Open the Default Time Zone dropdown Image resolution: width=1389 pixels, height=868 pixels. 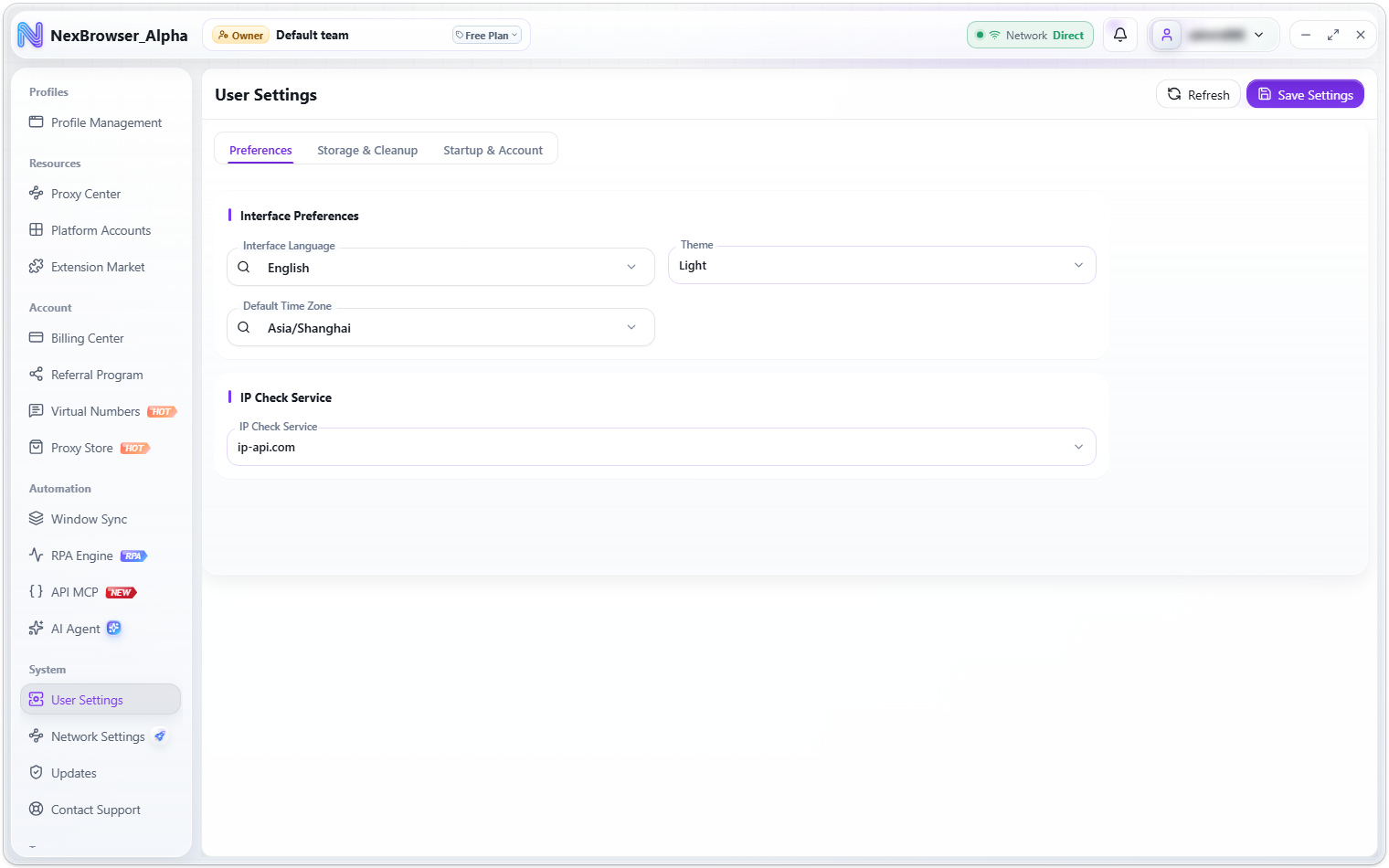440,327
